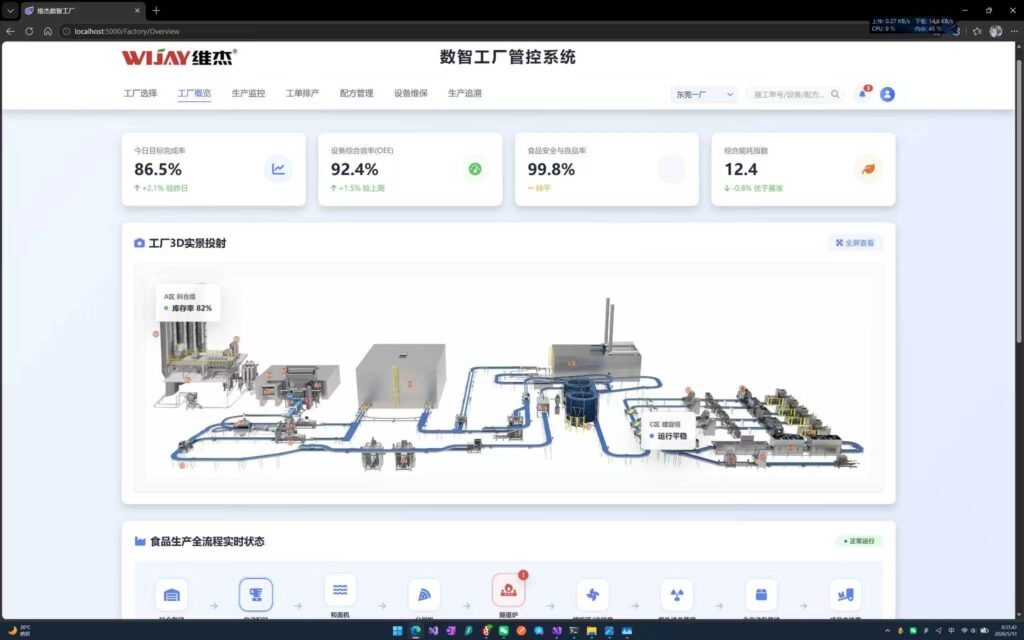
Task: Click the favorites star icon in browser toolbar
Action: point(977,31)
